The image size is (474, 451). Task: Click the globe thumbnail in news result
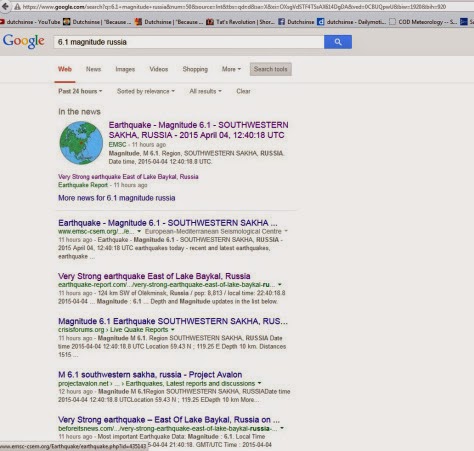tap(81, 143)
